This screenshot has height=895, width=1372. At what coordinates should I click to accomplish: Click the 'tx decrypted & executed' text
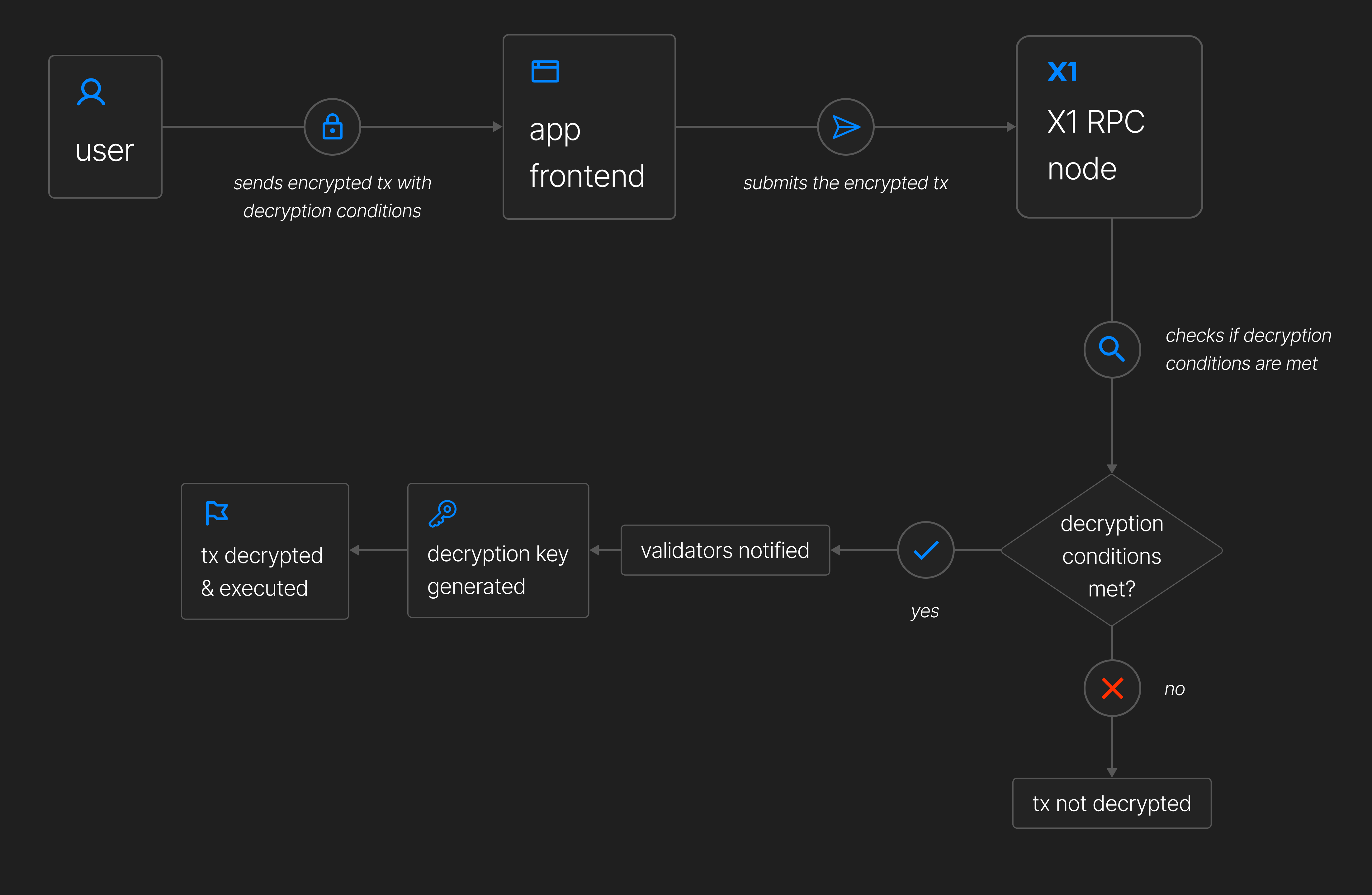click(262, 572)
